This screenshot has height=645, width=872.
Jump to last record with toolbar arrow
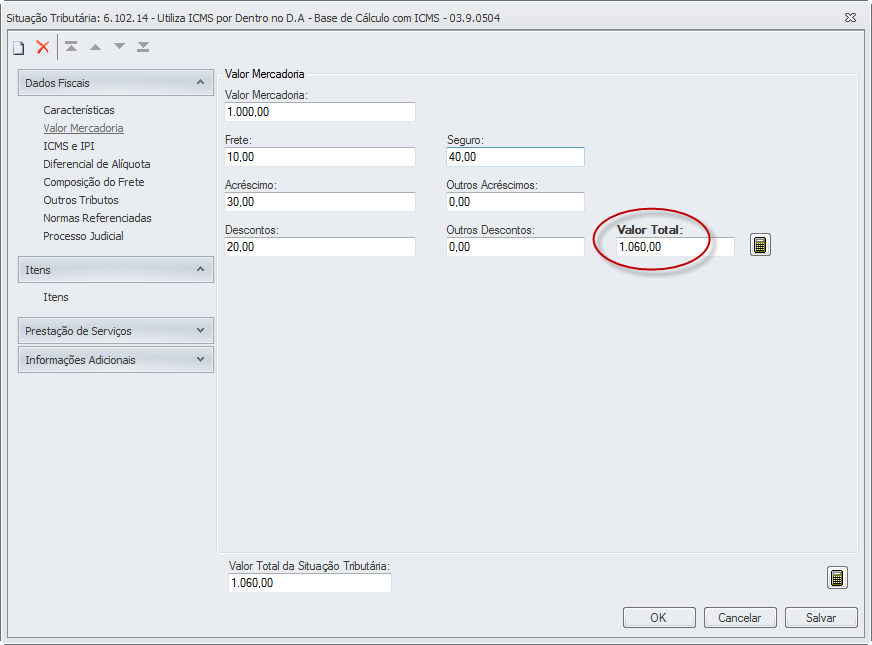(144, 47)
